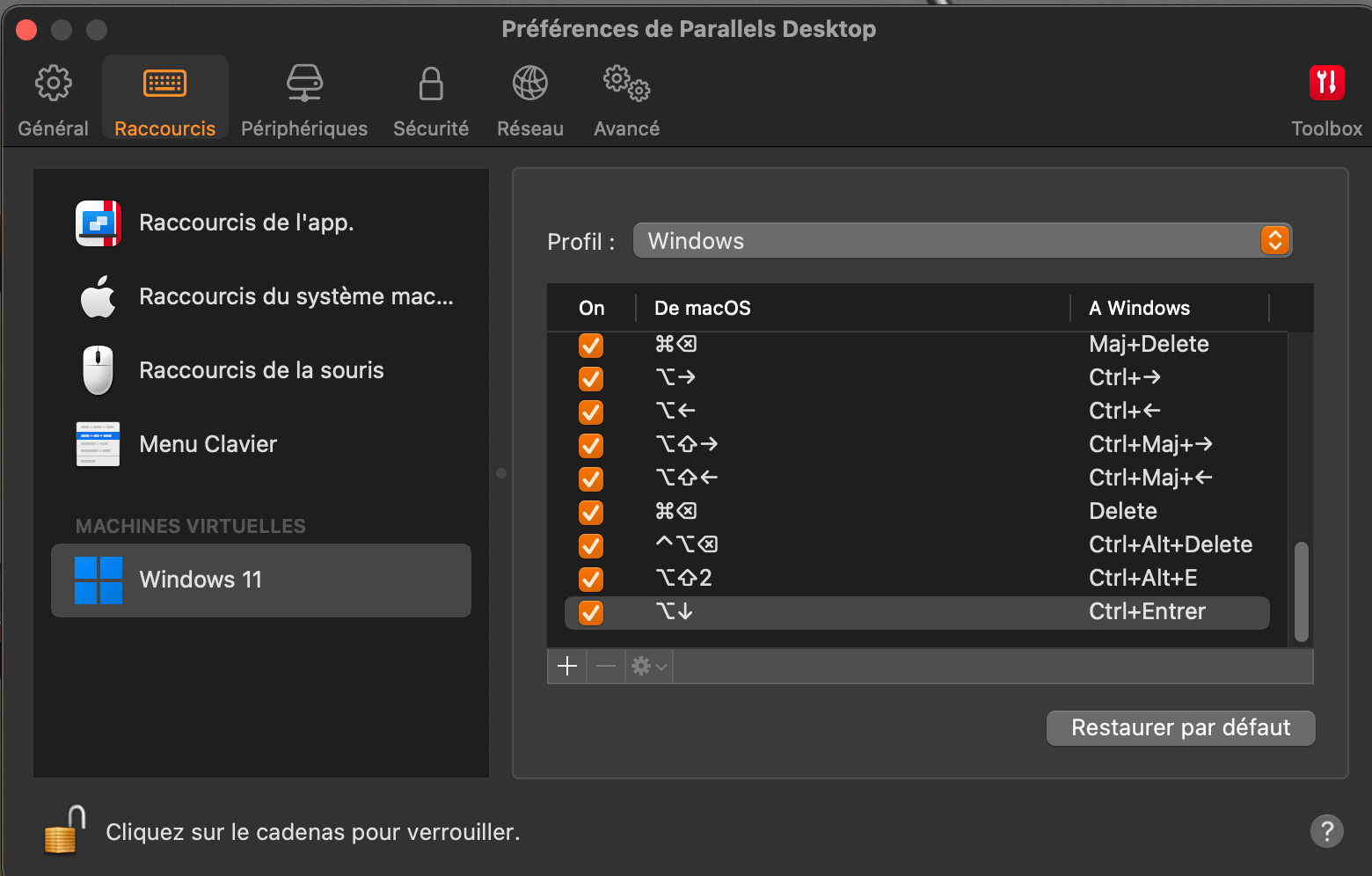
Task: Disable the Ctrl+Alt+Delete shortcut checkbox
Action: (591, 545)
